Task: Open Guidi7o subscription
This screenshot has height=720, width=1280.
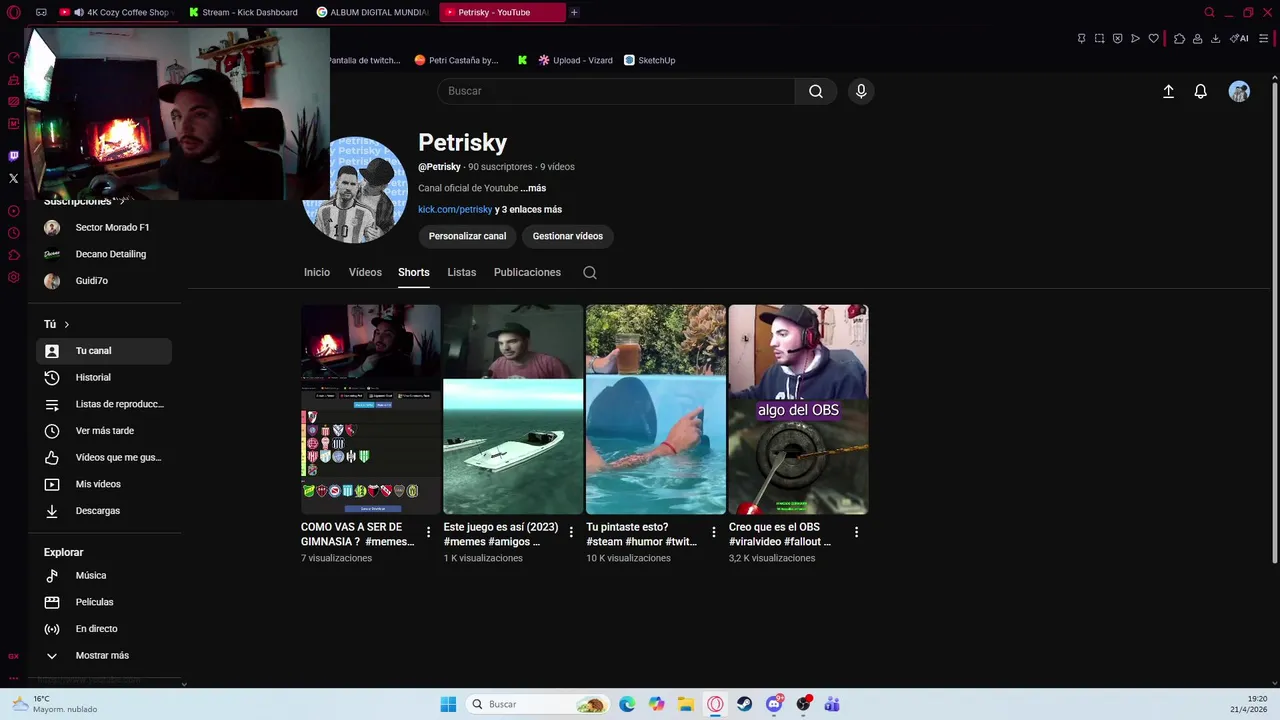Action: coord(104,281)
